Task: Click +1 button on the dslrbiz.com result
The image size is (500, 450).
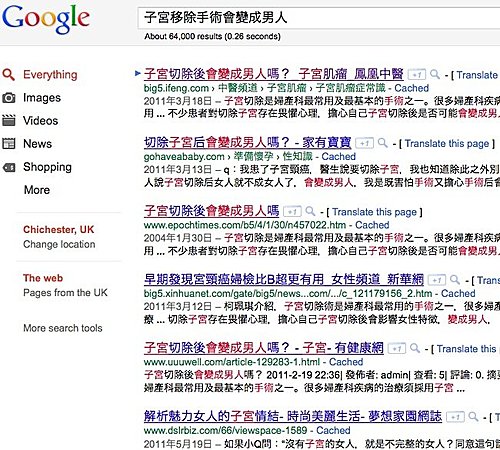Action: pyautogui.click(x=455, y=417)
